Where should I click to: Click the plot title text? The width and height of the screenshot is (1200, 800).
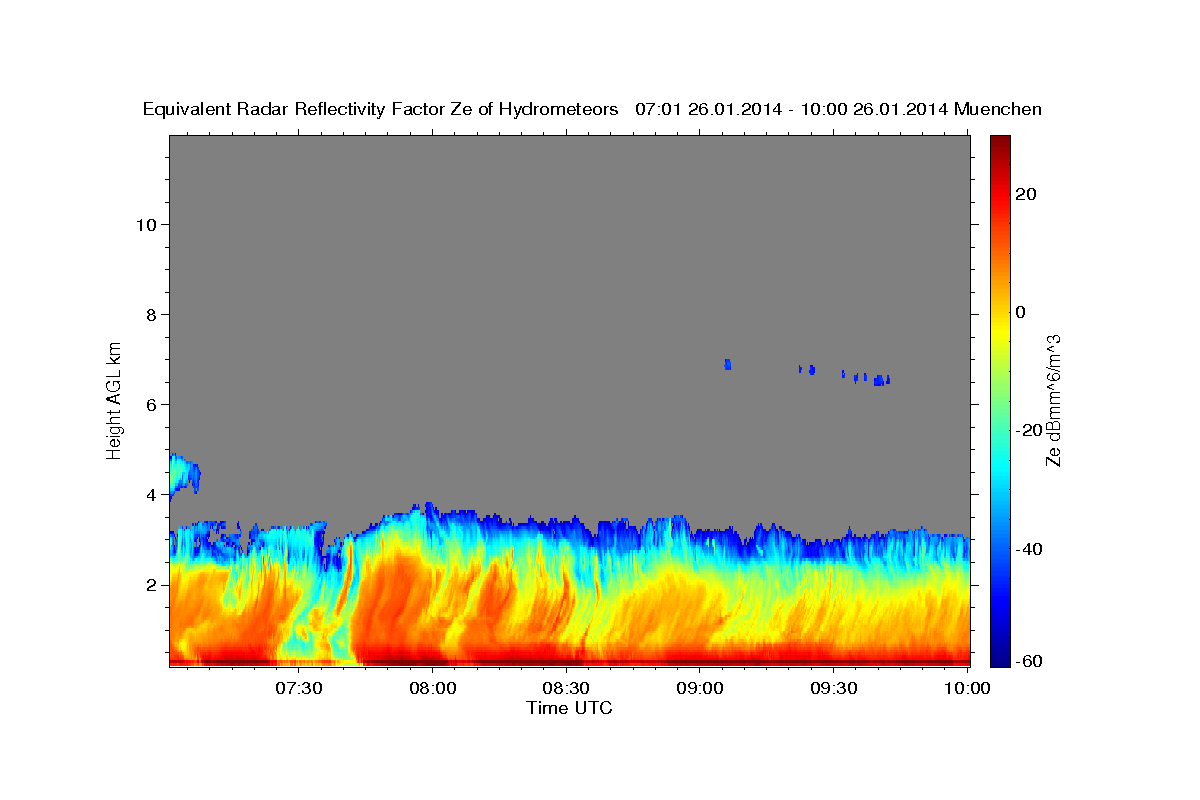592,109
